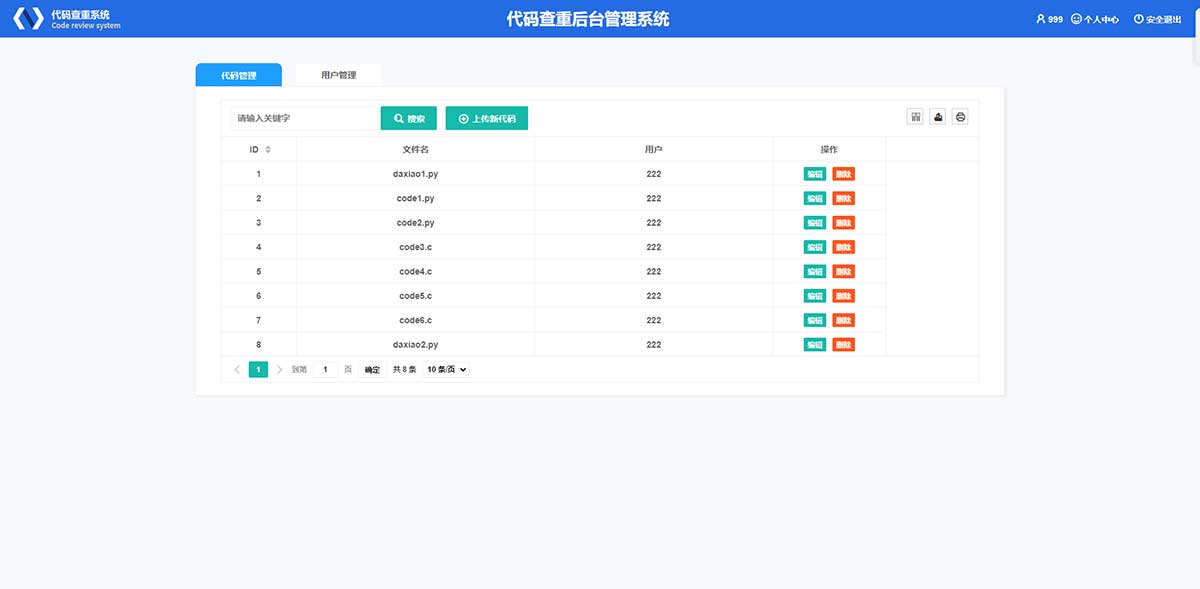Click the page number jump input
The width and height of the screenshot is (1200, 589).
(325, 369)
